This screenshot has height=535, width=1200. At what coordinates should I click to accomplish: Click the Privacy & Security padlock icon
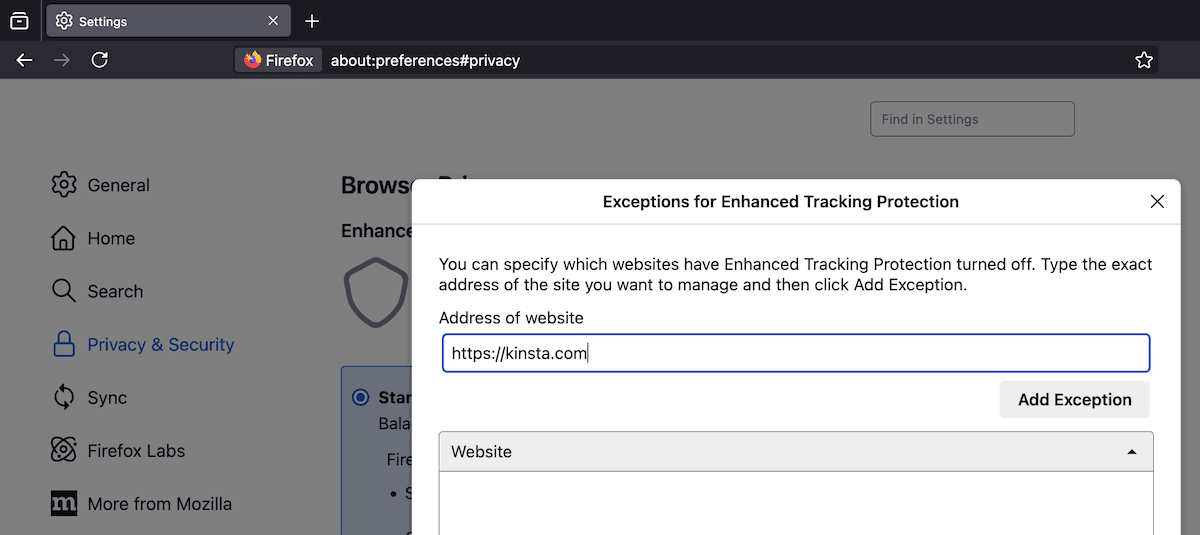click(64, 344)
